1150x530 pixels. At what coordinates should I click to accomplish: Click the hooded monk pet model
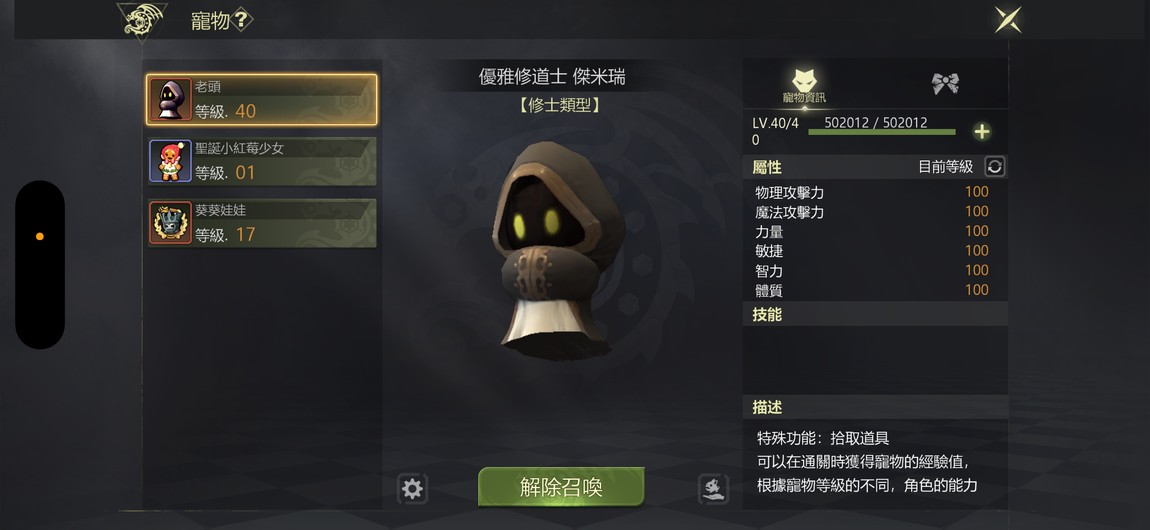557,249
